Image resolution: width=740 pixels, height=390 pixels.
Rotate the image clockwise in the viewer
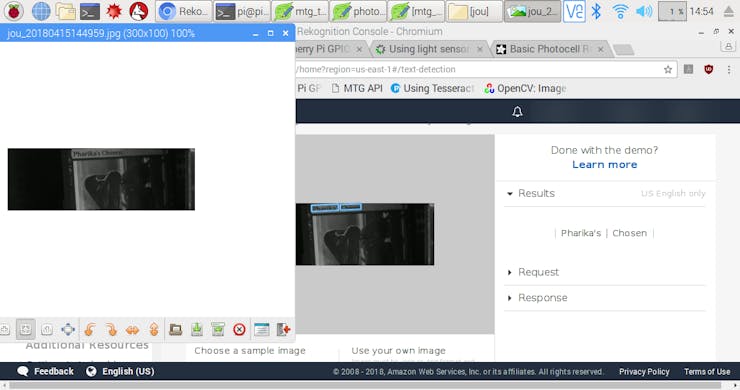(x=111, y=329)
